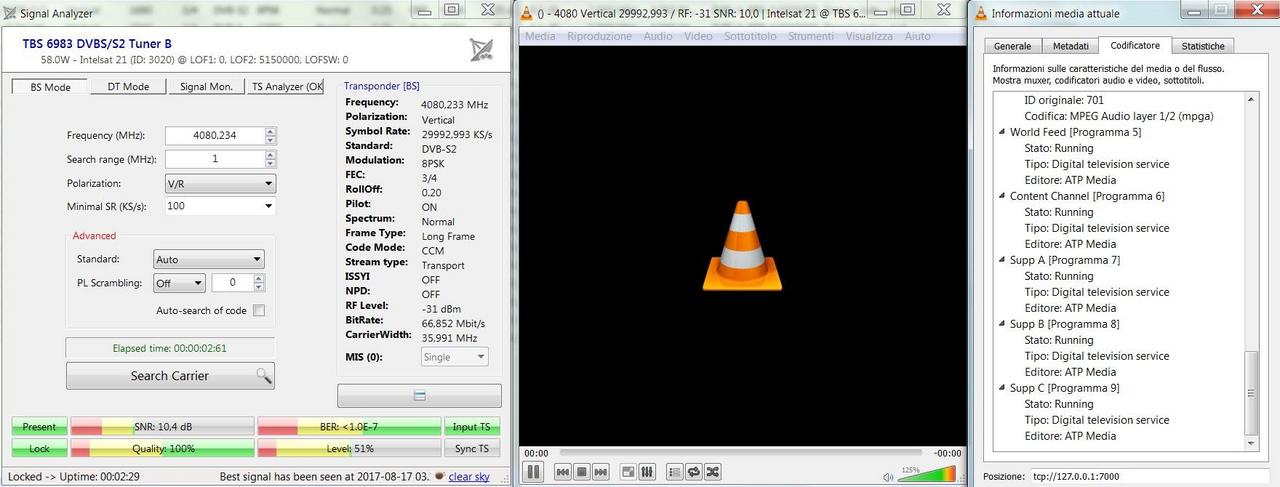
Task: Toggle VLC shuffle playback
Action: tap(713, 471)
